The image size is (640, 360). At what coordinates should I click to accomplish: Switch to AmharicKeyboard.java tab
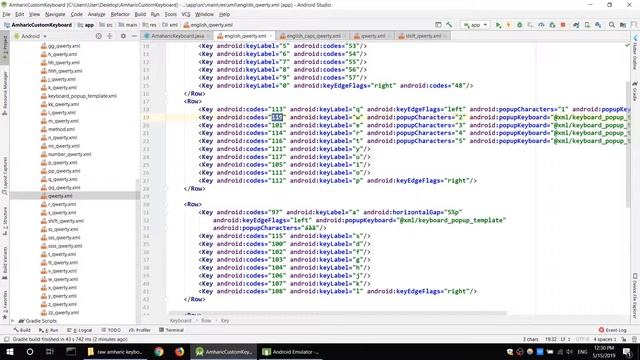(178, 36)
